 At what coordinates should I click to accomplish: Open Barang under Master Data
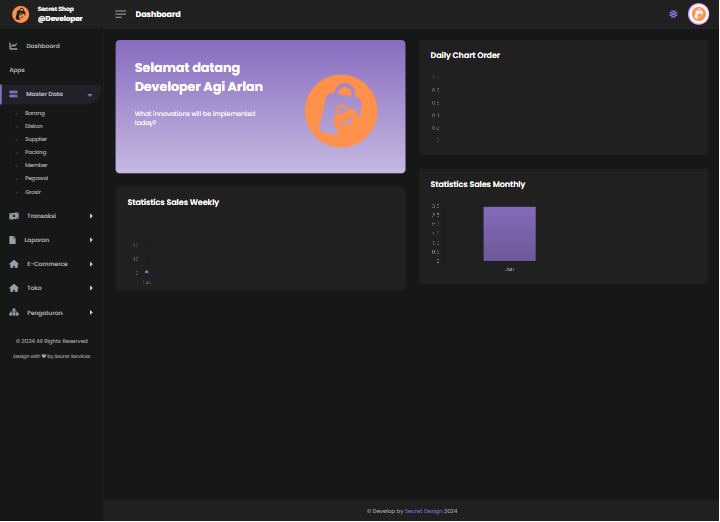pyautogui.click(x=35, y=113)
